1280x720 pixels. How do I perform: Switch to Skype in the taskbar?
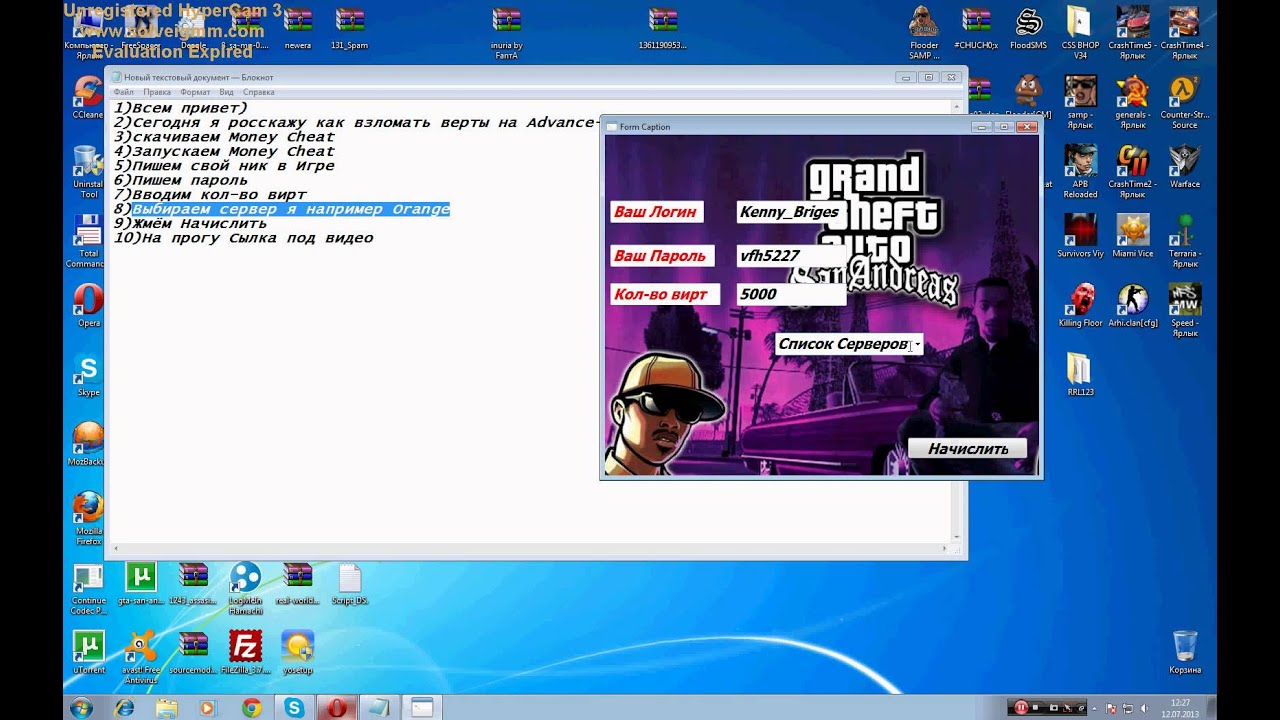point(294,708)
